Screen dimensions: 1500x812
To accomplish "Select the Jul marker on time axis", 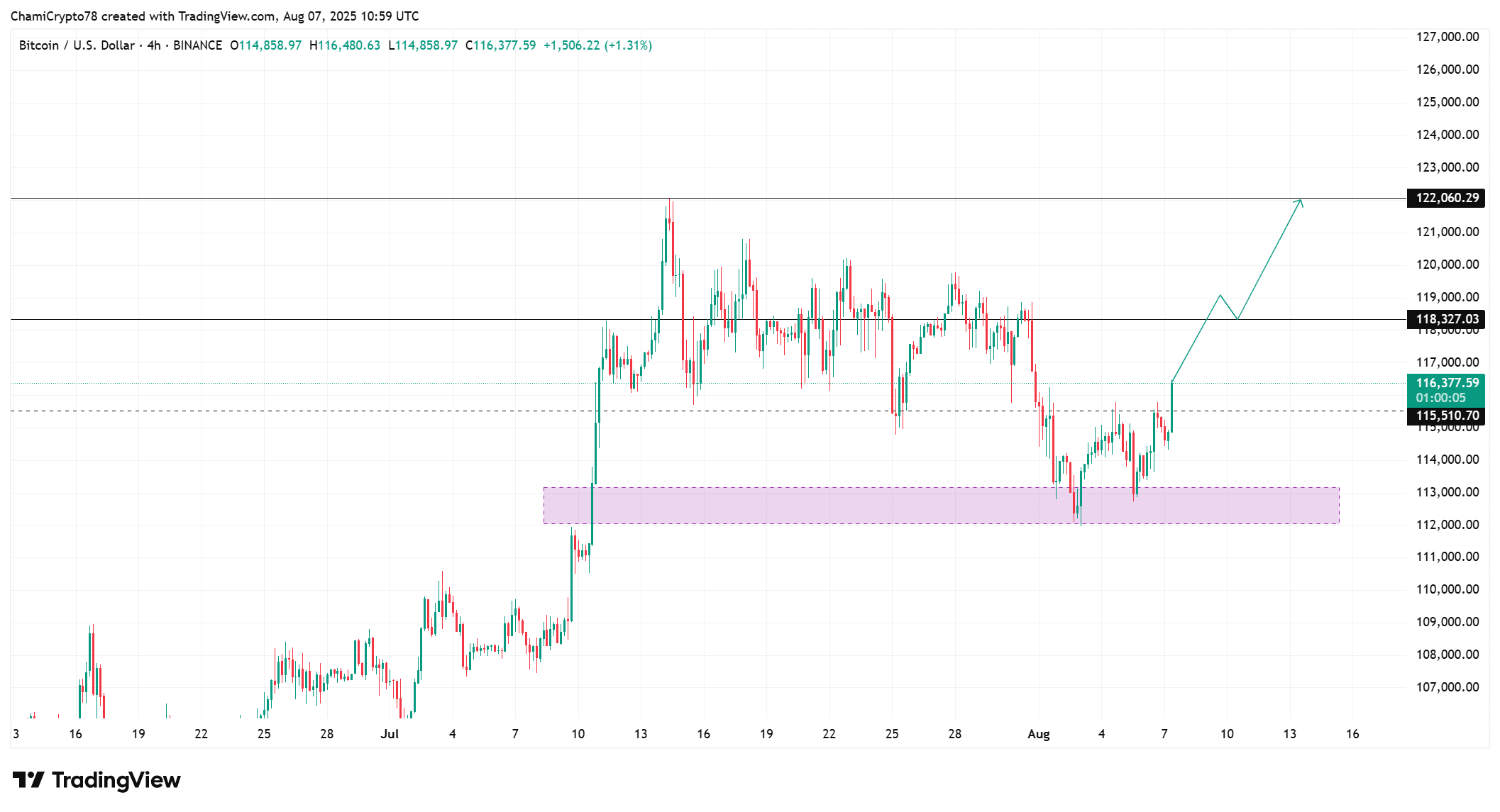I will click(390, 734).
